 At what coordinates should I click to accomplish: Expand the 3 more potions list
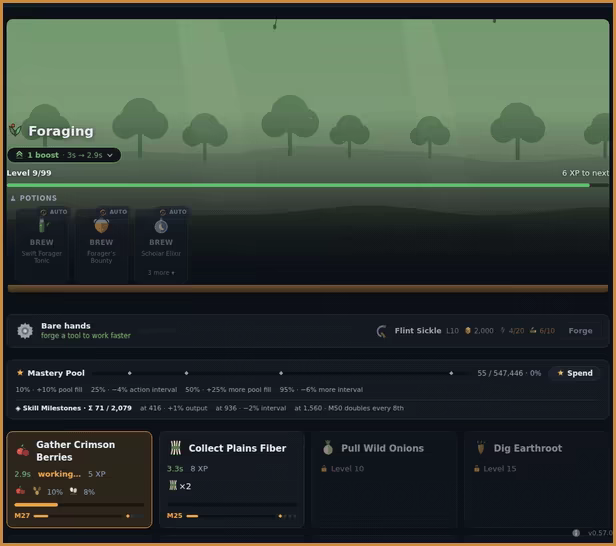coord(161,273)
